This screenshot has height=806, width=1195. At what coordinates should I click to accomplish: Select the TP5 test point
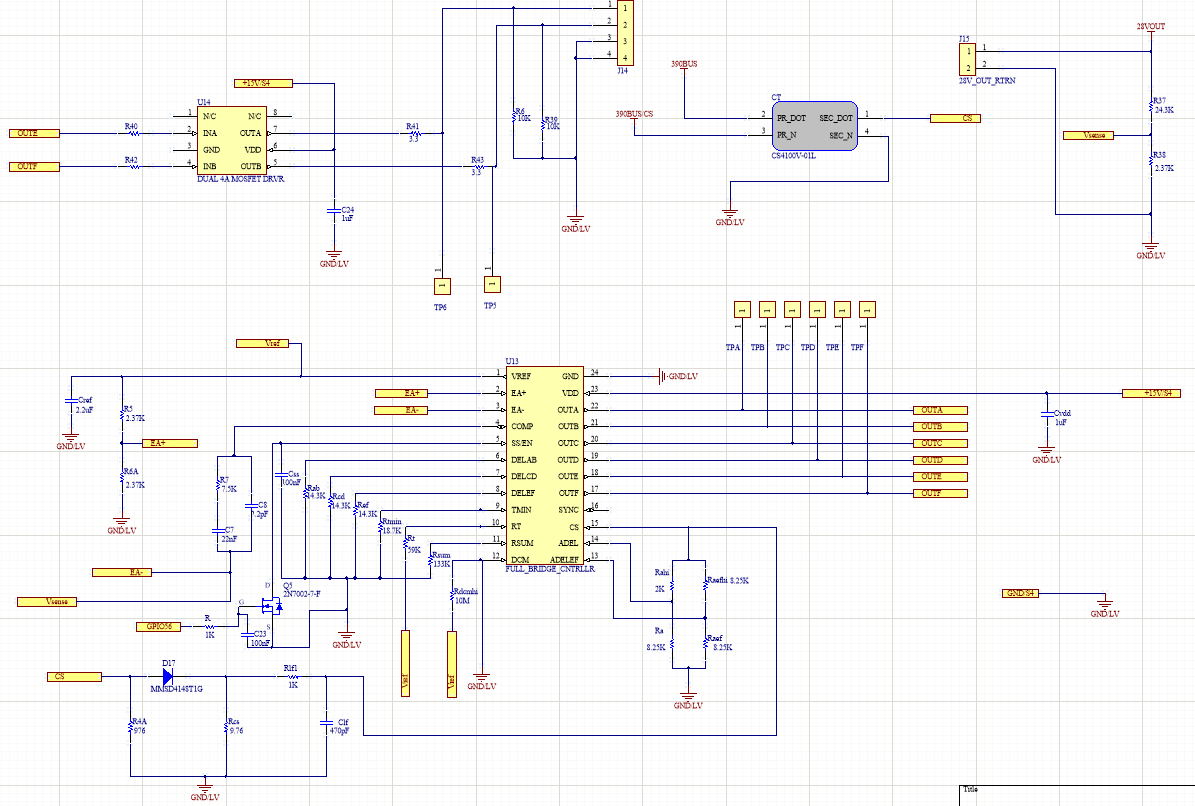[x=489, y=286]
